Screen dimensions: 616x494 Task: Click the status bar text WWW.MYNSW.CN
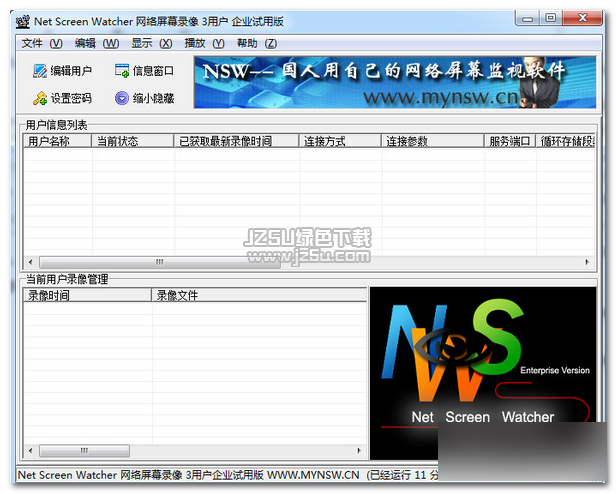(313, 475)
